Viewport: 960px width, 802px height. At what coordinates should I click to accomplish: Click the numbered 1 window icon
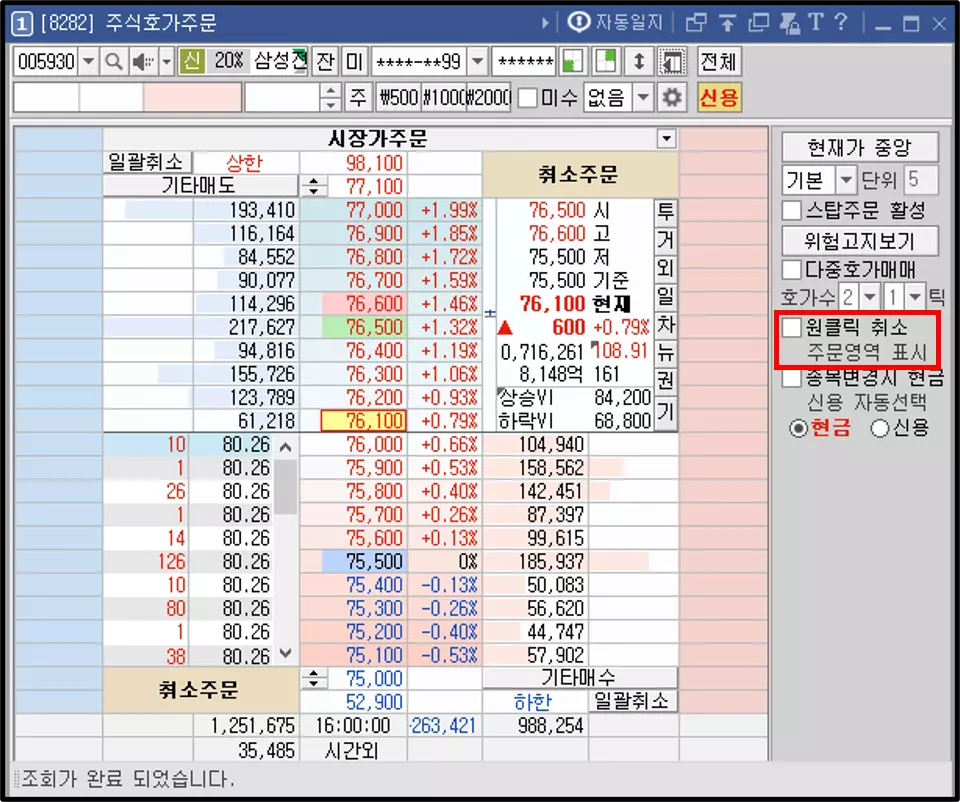click(x=22, y=24)
